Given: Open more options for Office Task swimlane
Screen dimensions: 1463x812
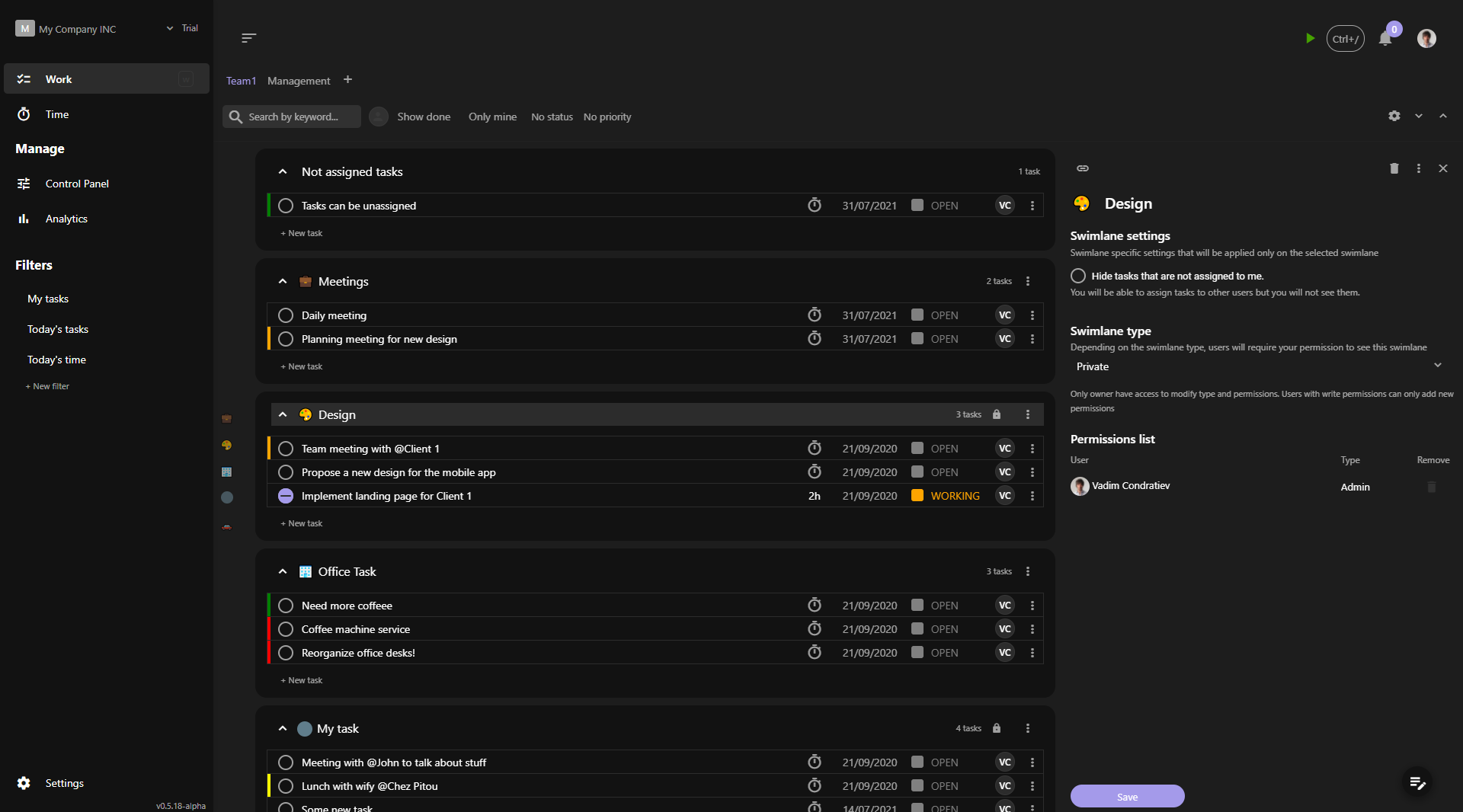Looking at the screenshot, I should coord(1028,571).
